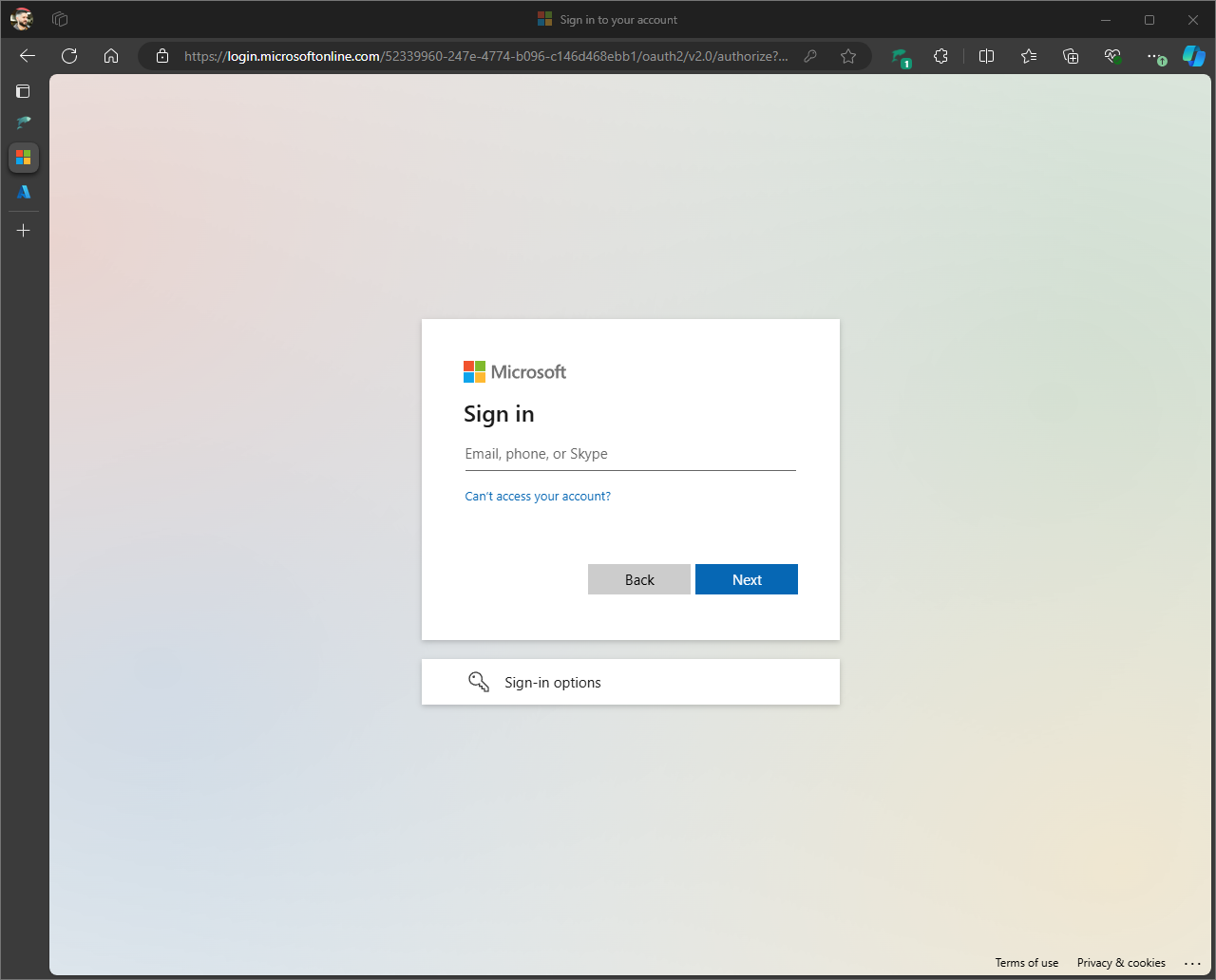This screenshot has width=1216, height=980.
Task: Open Terms of use link
Action: (x=1027, y=962)
